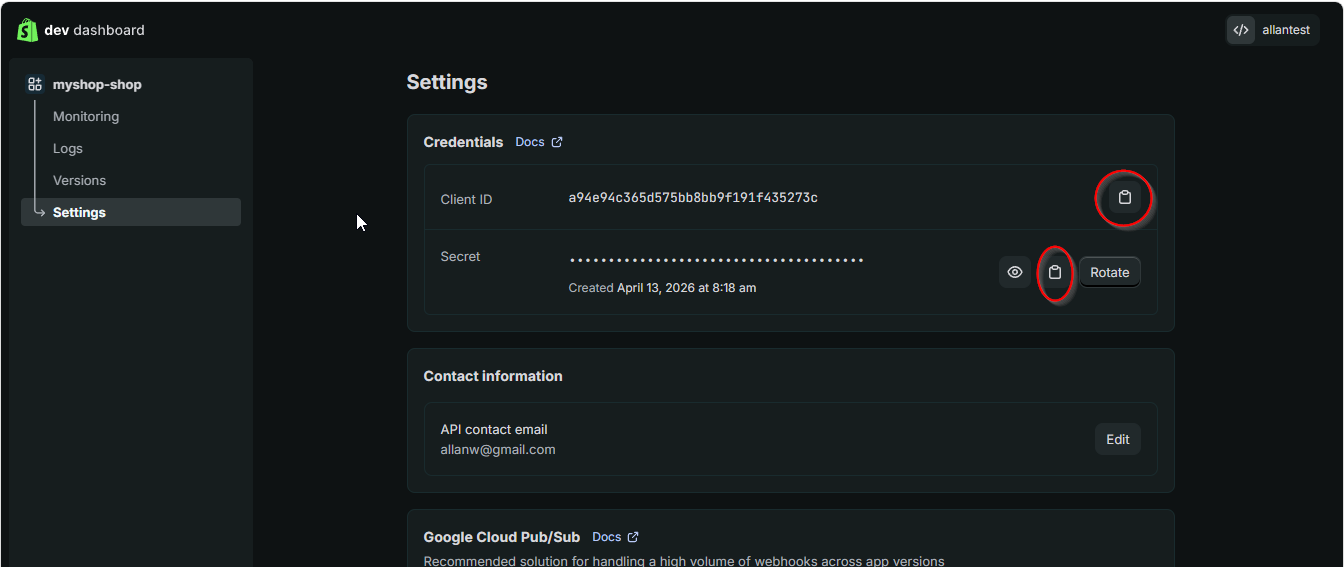Click the Client ID label
The image size is (1344, 567).
pos(466,200)
